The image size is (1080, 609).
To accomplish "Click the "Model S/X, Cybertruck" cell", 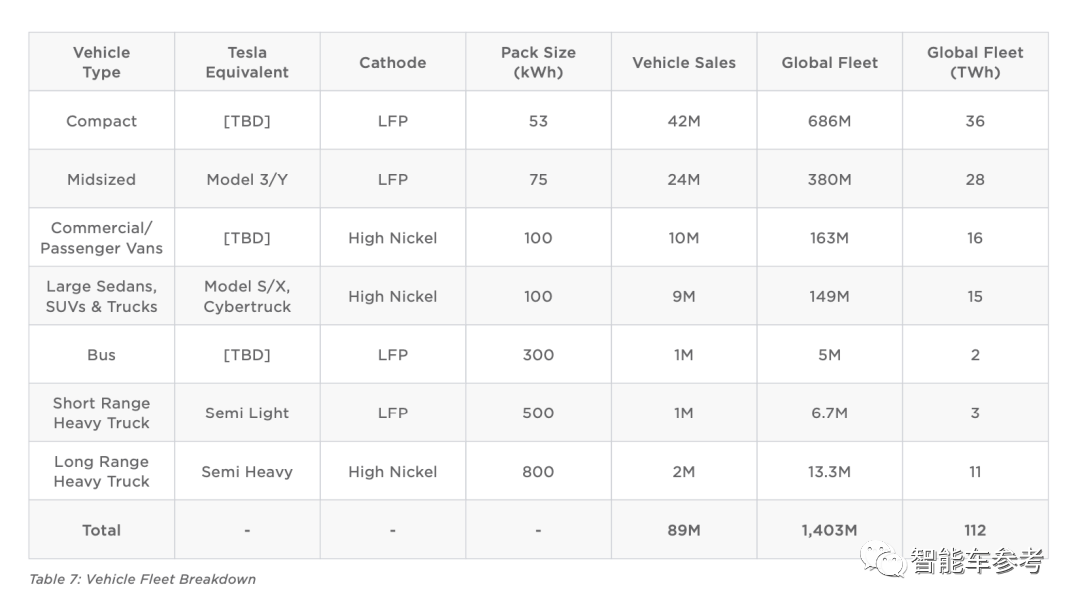I will pyautogui.click(x=247, y=297).
